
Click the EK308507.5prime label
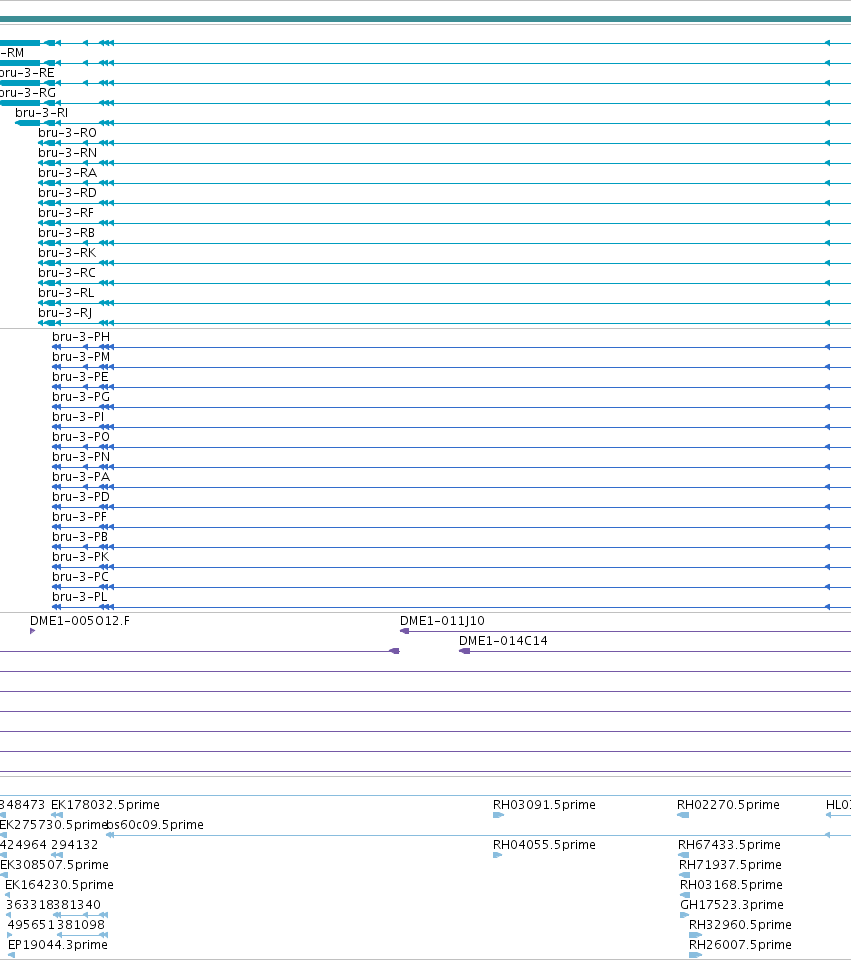pos(54,865)
